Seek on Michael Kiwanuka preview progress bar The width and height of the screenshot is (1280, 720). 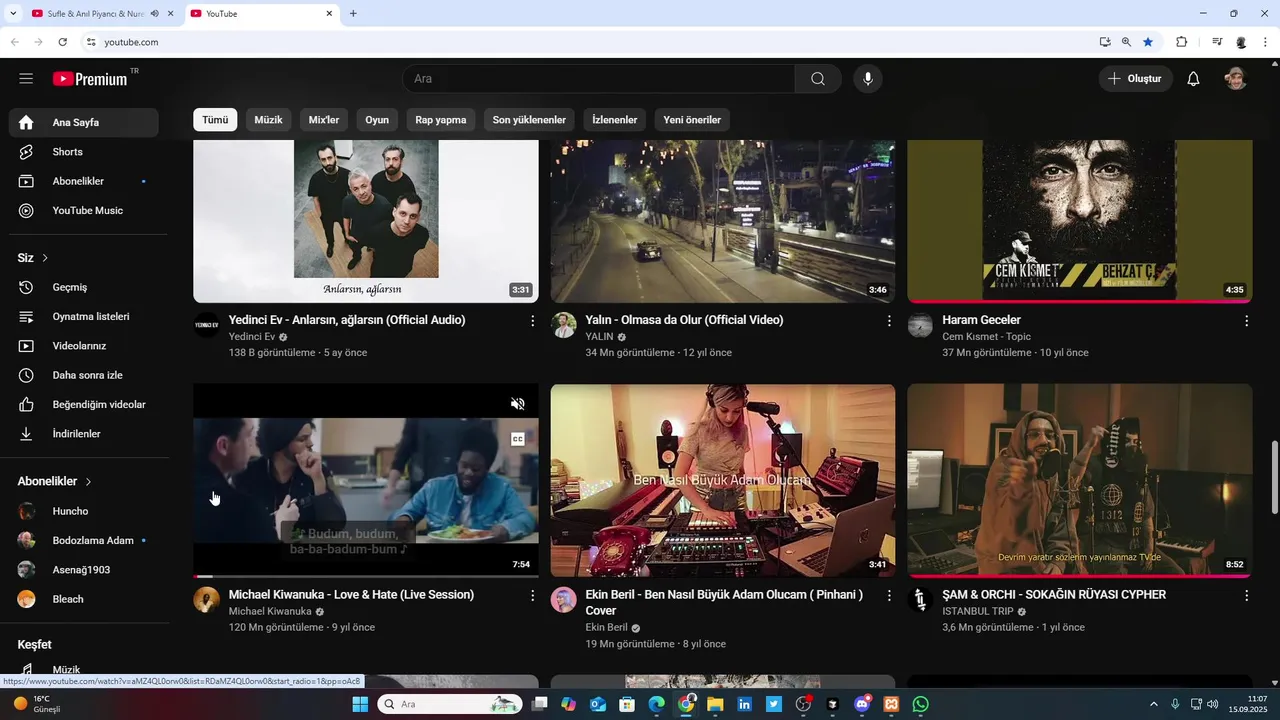point(366,576)
